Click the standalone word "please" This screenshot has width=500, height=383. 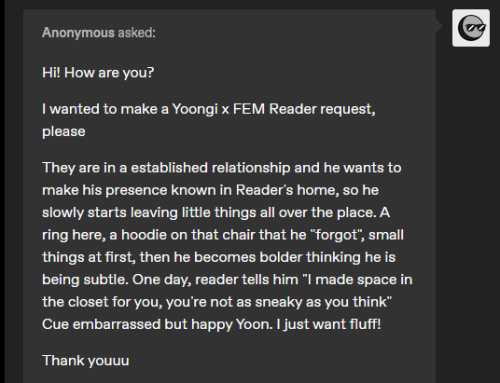click(x=64, y=132)
